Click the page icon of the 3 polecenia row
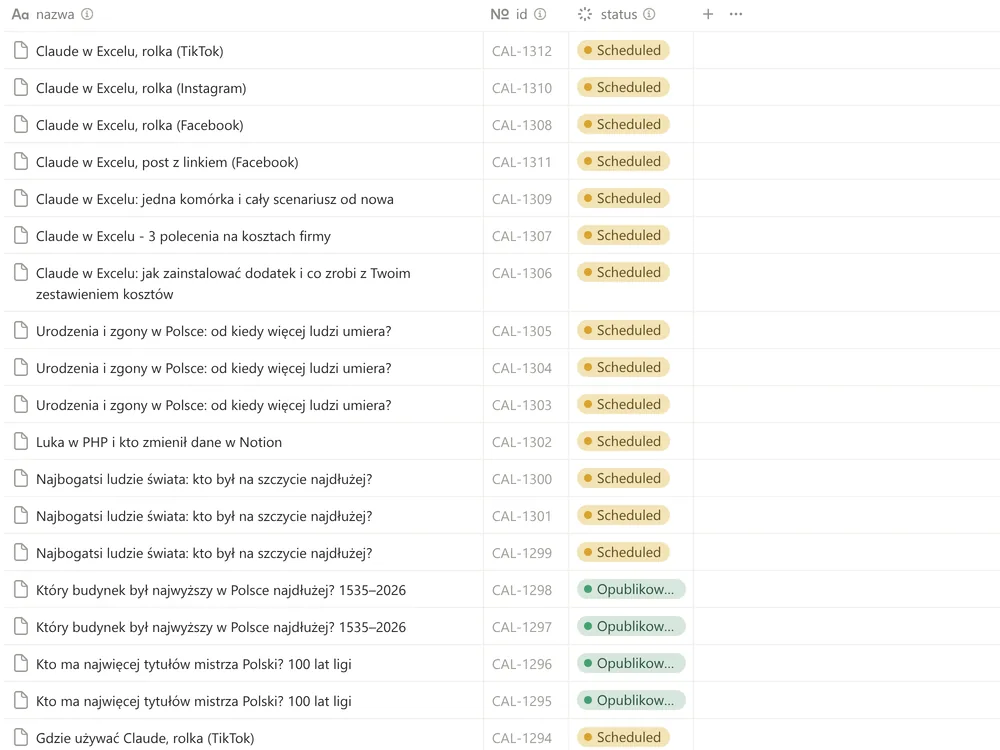Screen dimensions: 1000x750 [21, 235]
